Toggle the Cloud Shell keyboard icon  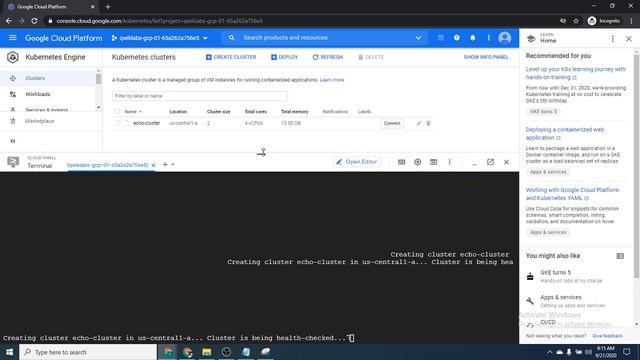pos(402,162)
